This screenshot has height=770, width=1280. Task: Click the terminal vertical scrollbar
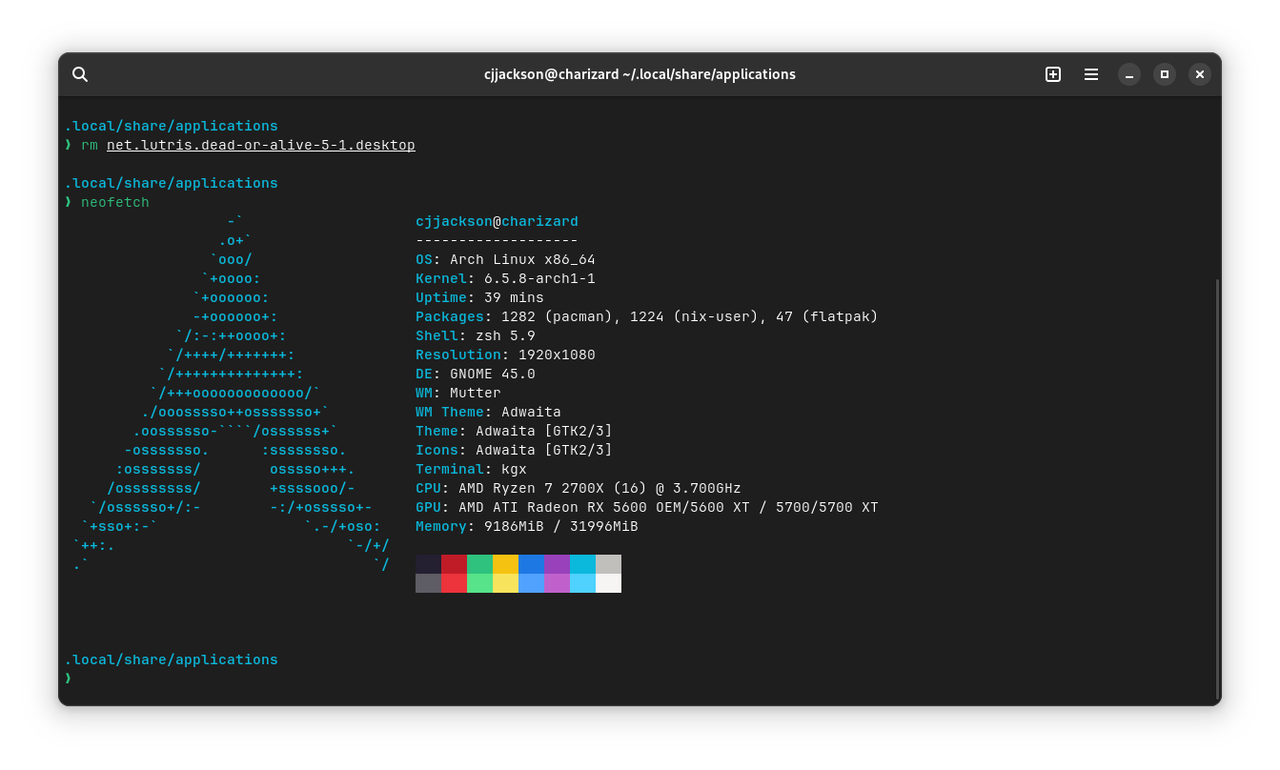(x=1217, y=490)
